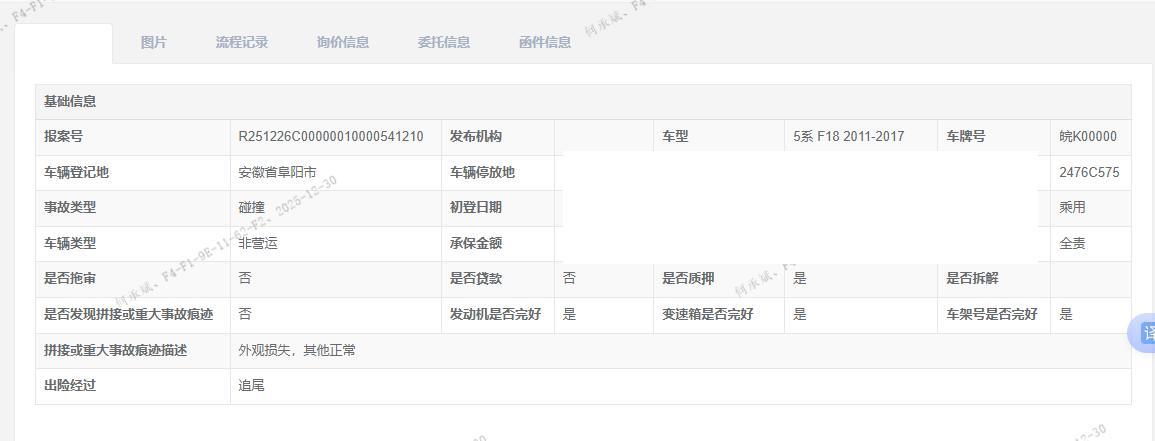Open the 函件信息 tab

click(x=544, y=42)
